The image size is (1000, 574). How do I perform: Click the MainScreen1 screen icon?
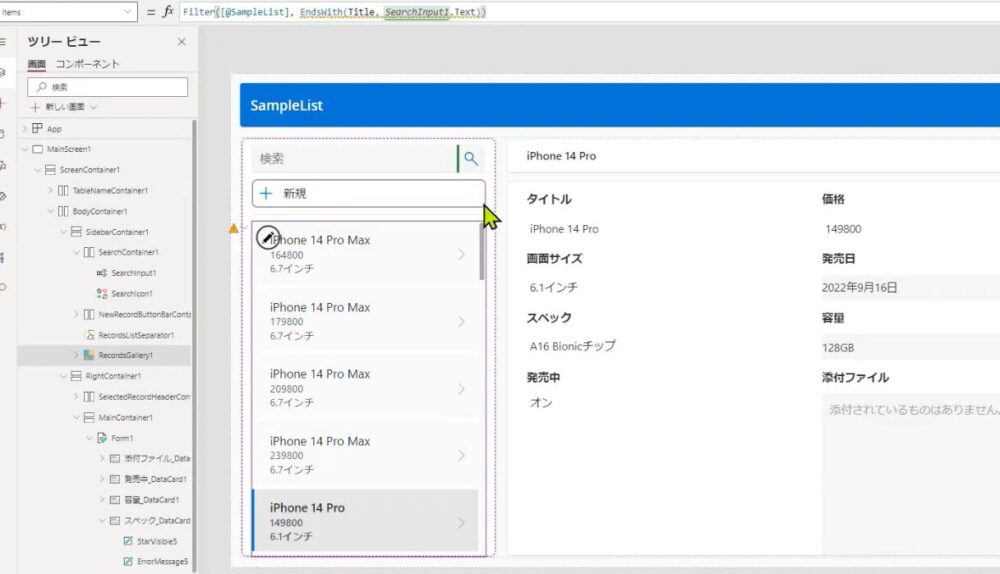tap(38, 149)
